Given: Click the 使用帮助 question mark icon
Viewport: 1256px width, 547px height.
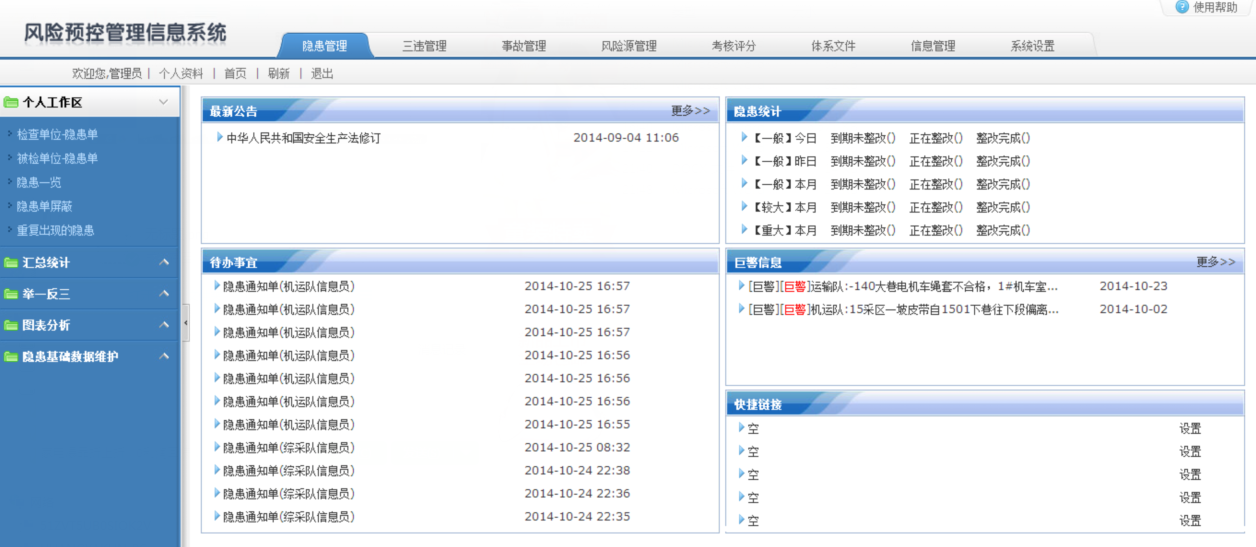Looking at the screenshot, I should (x=1183, y=7).
